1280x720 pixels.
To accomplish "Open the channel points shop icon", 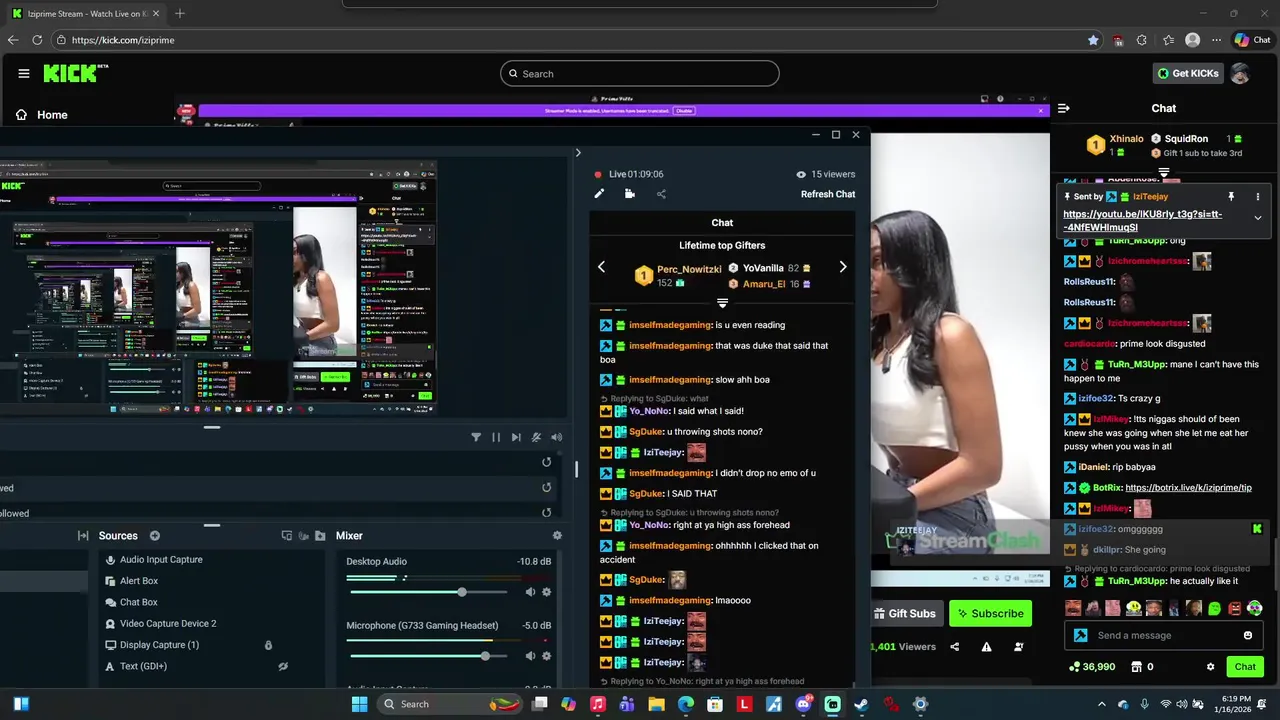I will [x=1136, y=667].
